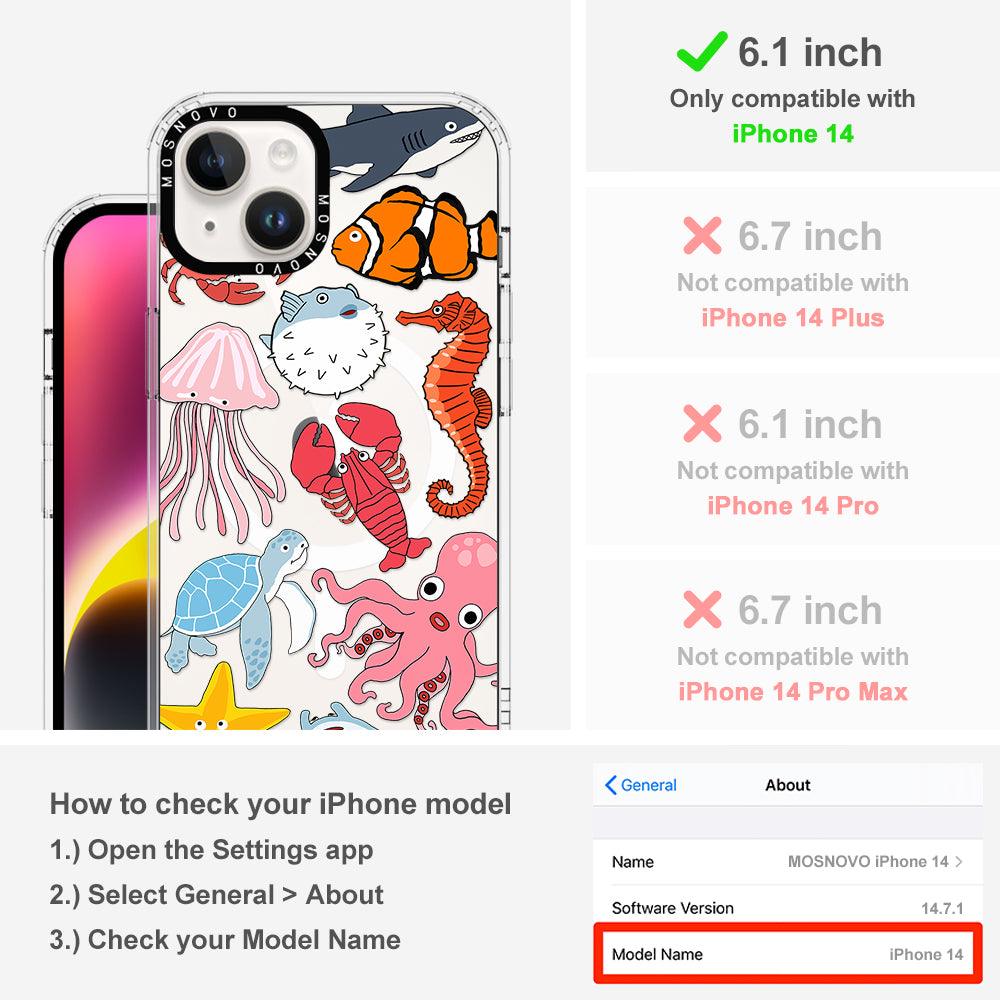Click the red X next to iPhone 14 Pro Max
1000x1000 pixels.
click(702, 610)
